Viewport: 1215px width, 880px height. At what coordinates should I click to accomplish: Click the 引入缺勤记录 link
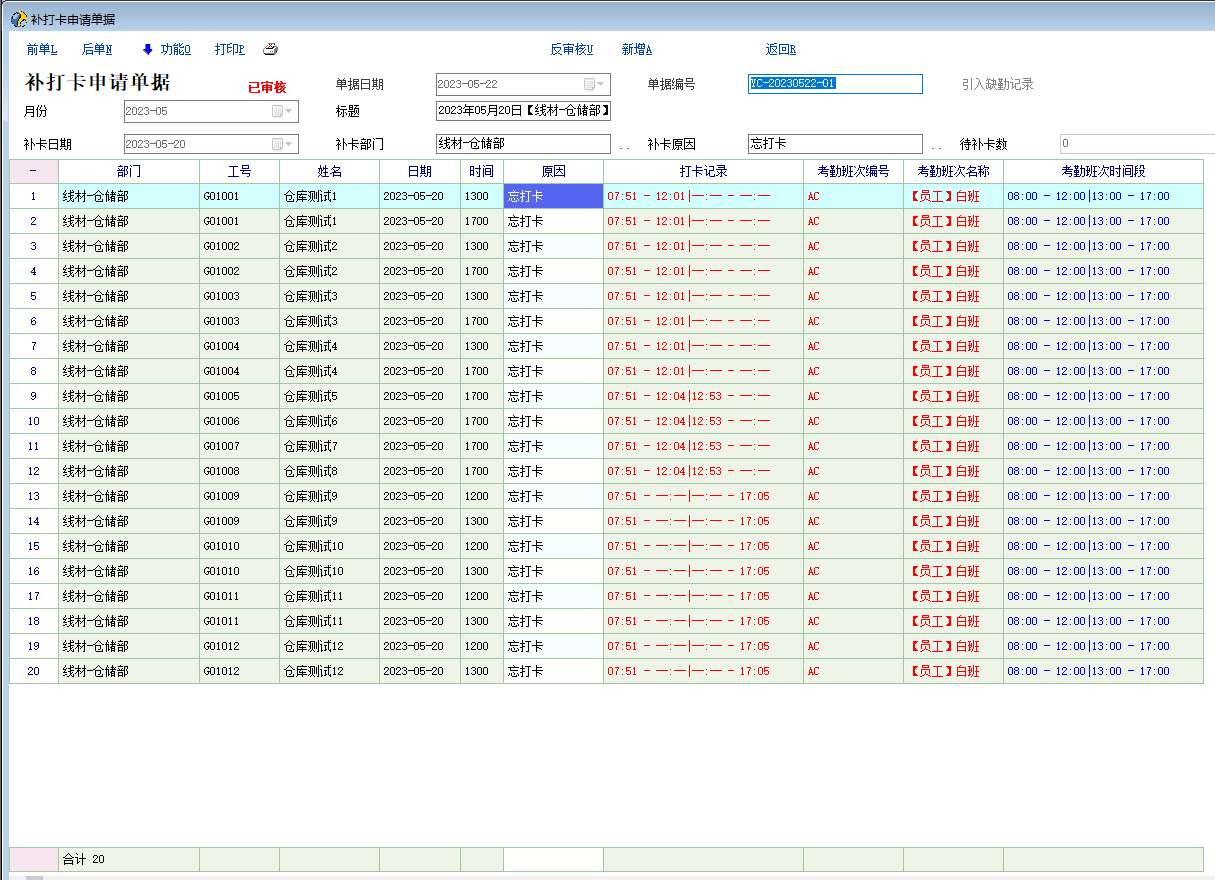point(997,85)
